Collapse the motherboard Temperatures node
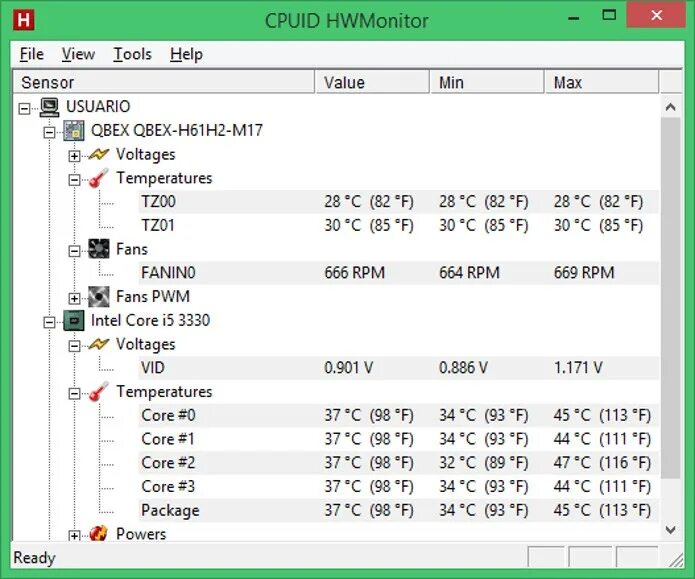Viewport: 695px width, 579px height. pyautogui.click(x=74, y=180)
